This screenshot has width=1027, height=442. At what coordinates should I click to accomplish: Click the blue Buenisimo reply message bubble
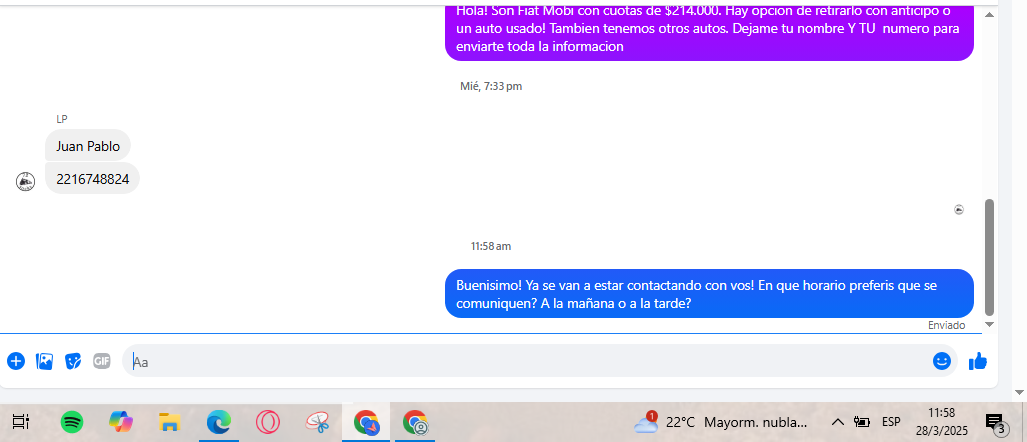click(708, 294)
